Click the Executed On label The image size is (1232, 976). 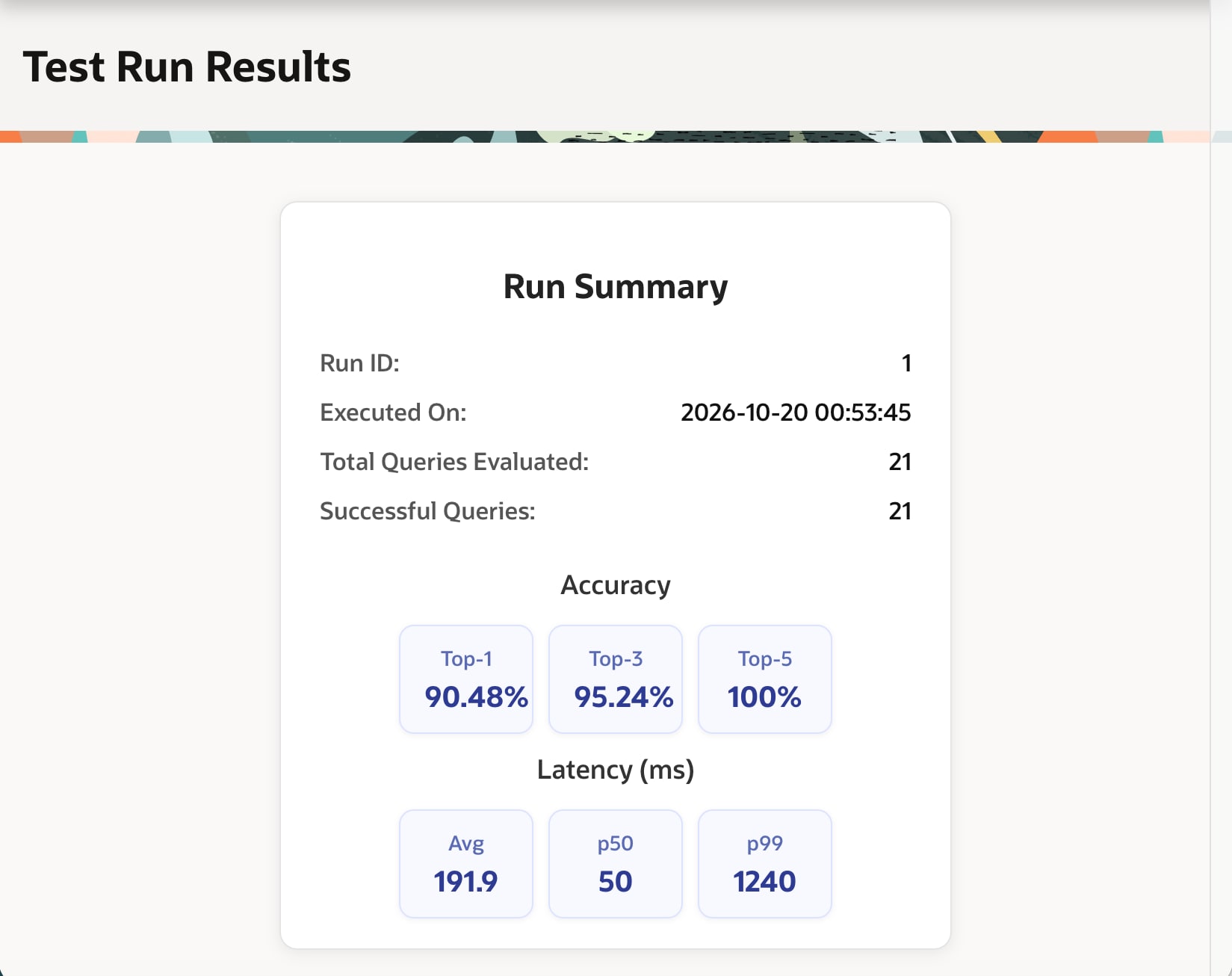tap(393, 413)
